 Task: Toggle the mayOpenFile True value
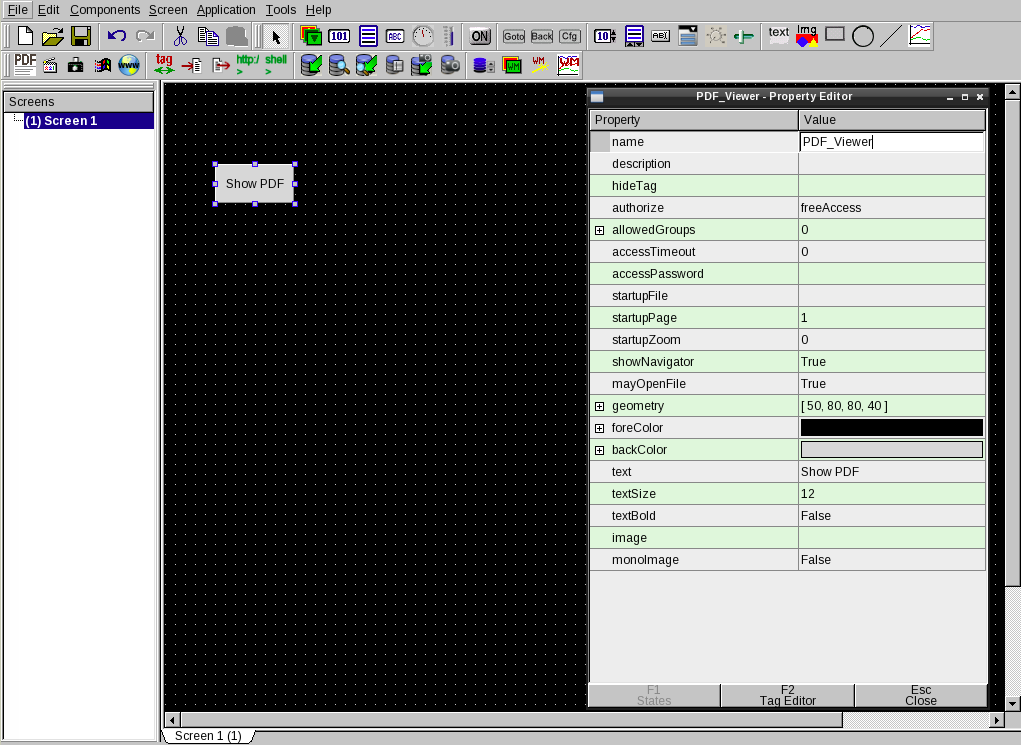pyautogui.click(x=891, y=384)
